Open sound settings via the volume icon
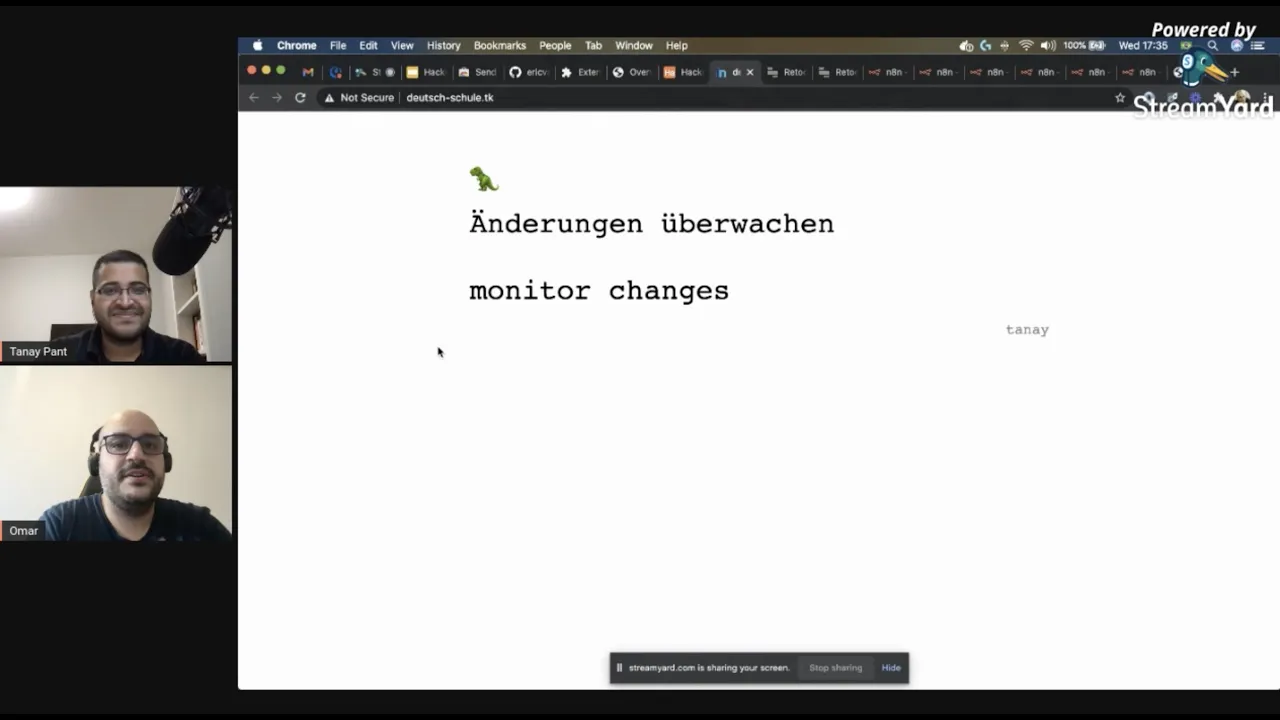The width and height of the screenshot is (1280, 720). (x=1047, y=45)
